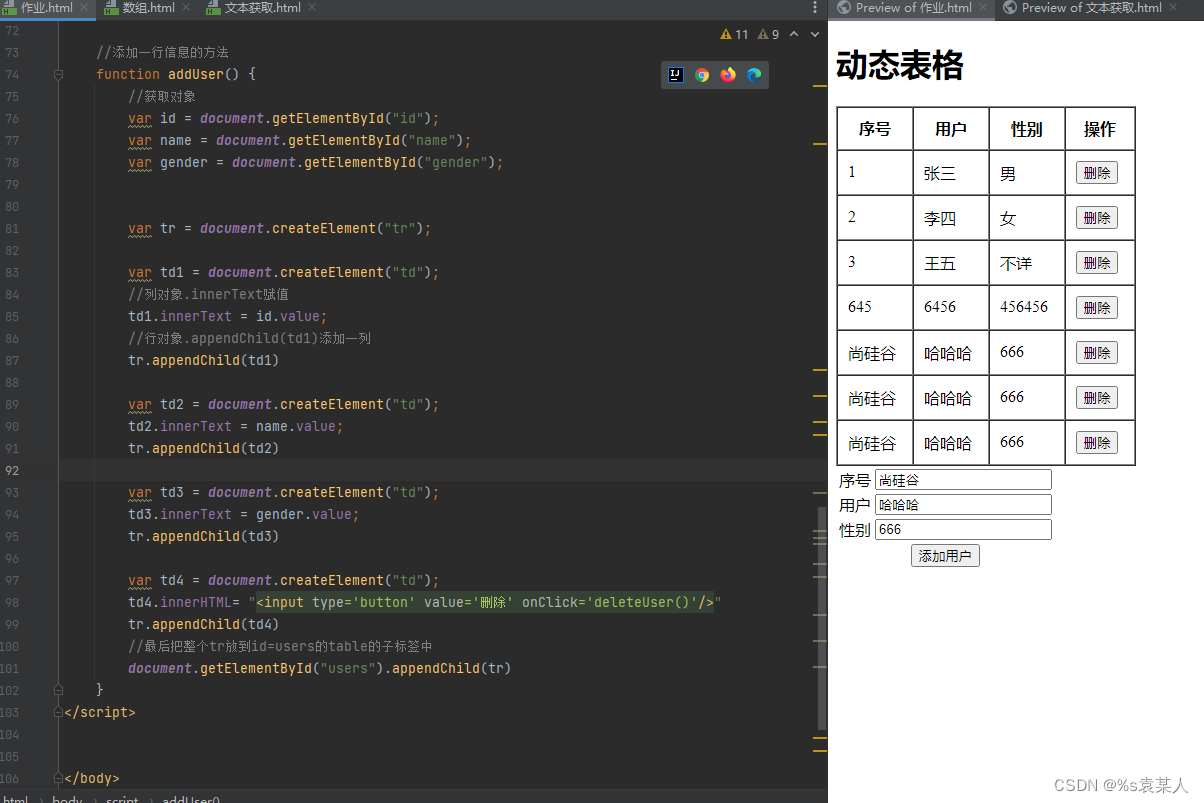The height and width of the screenshot is (803, 1204).
Task: Close the Preview of 作业.html tab
Action: 983,8
